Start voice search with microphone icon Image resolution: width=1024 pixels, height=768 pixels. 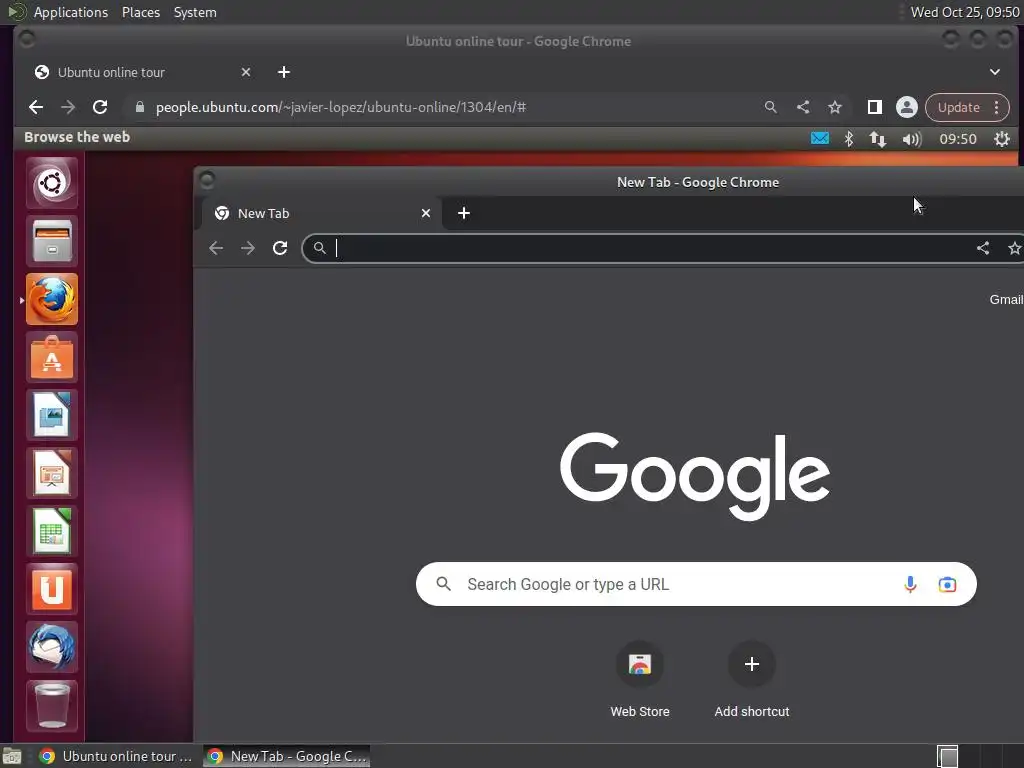[x=910, y=584]
